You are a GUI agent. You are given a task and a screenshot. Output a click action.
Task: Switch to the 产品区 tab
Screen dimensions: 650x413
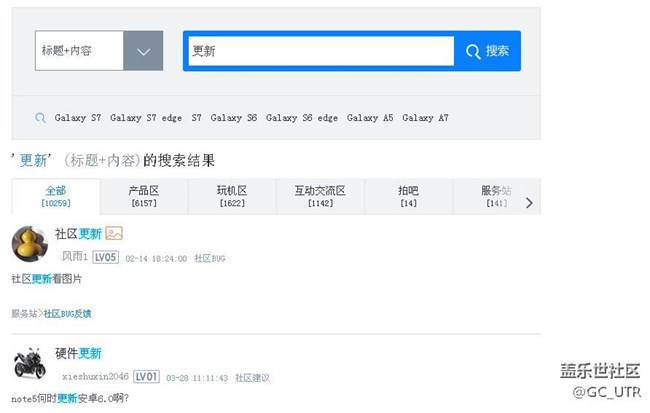click(x=144, y=196)
